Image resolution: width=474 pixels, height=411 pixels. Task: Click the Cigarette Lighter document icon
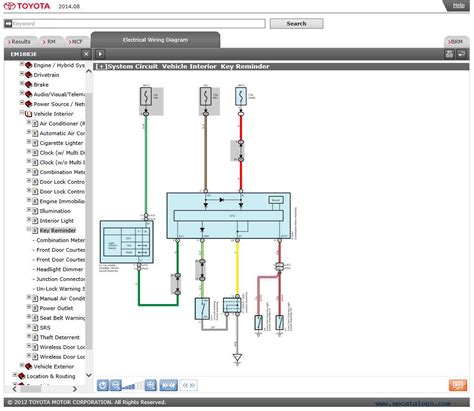coord(35,143)
